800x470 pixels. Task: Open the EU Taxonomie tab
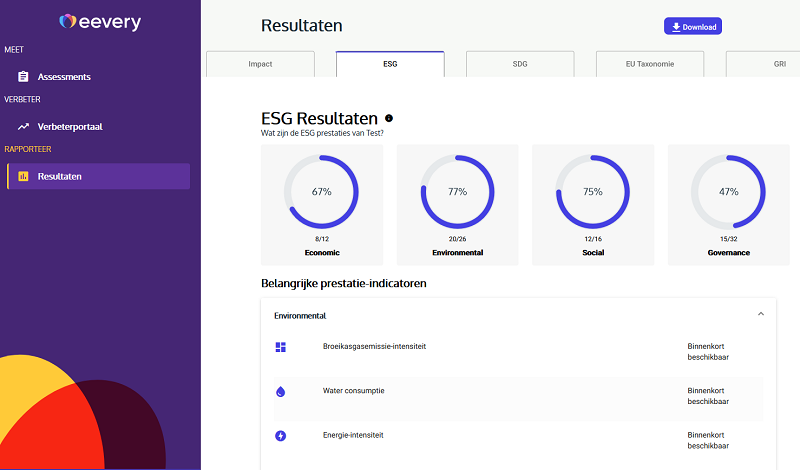(x=650, y=64)
